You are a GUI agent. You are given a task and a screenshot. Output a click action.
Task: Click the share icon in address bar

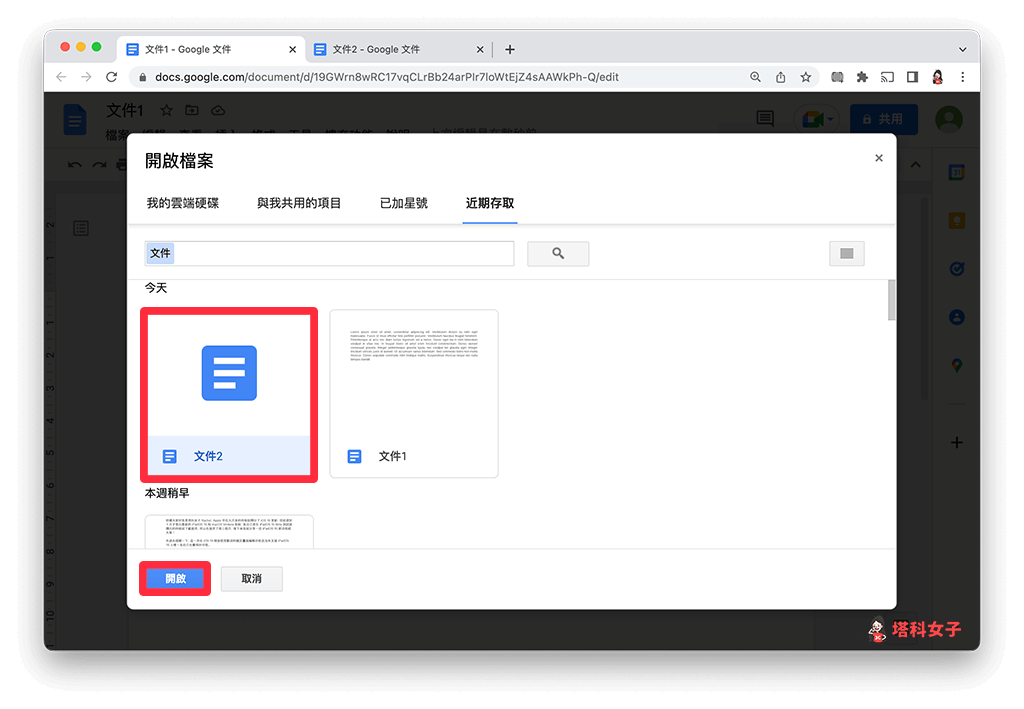click(x=780, y=77)
